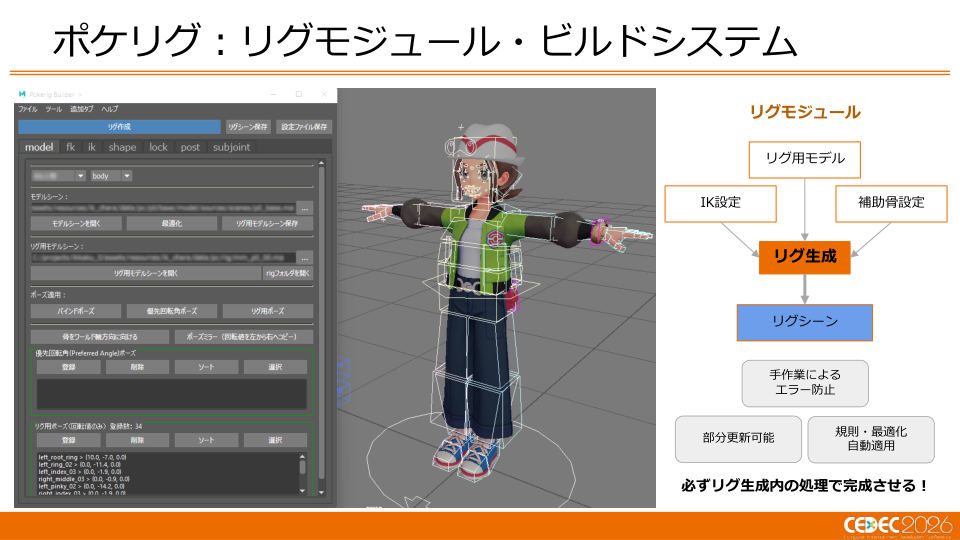
Task: Click the 骨をワールド軸方向に向ける button
Action: pos(100,337)
